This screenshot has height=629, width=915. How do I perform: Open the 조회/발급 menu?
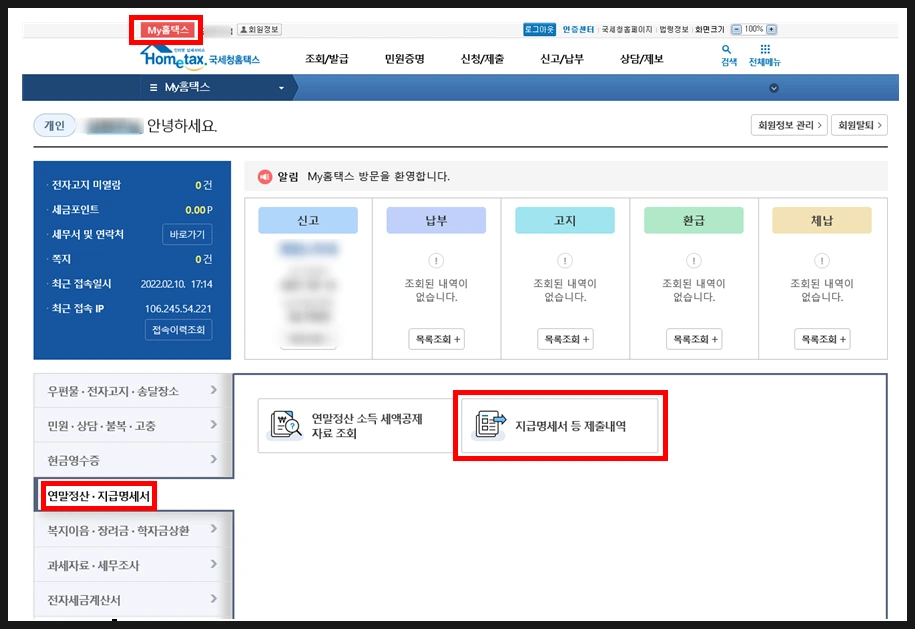[x=325, y=56]
